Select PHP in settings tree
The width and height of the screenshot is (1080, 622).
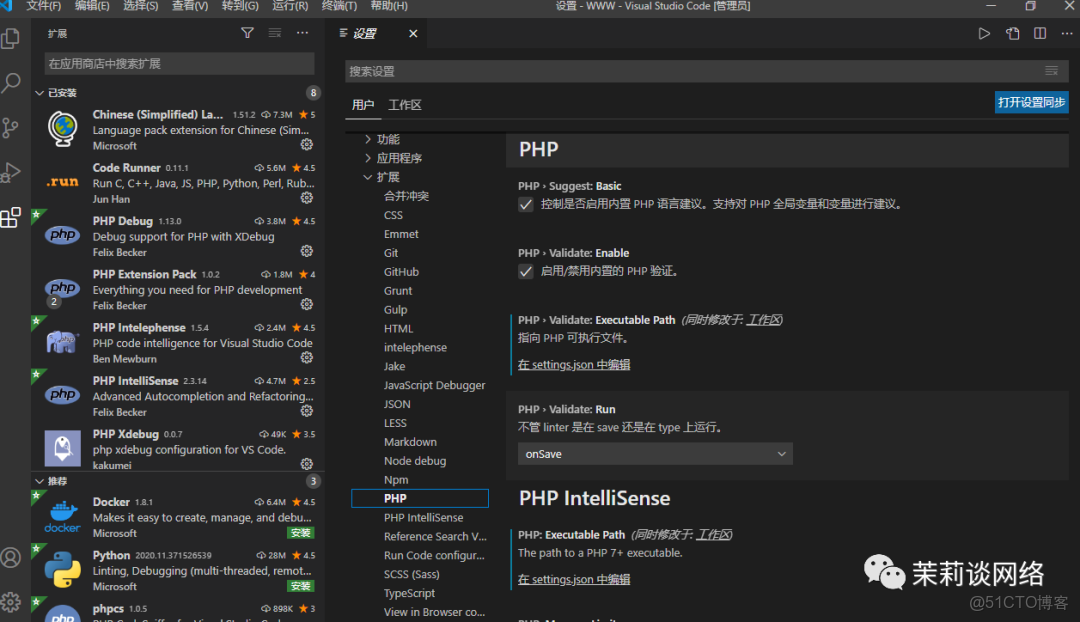(419, 498)
